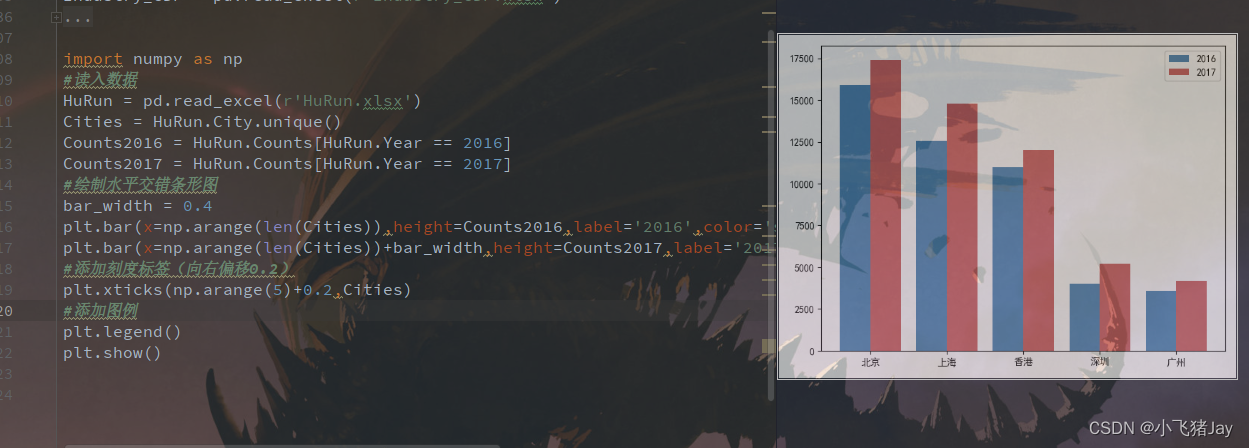The image size is (1249, 448).
Task: Click the '2017' legend label in chart
Action: click(x=1206, y=72)
